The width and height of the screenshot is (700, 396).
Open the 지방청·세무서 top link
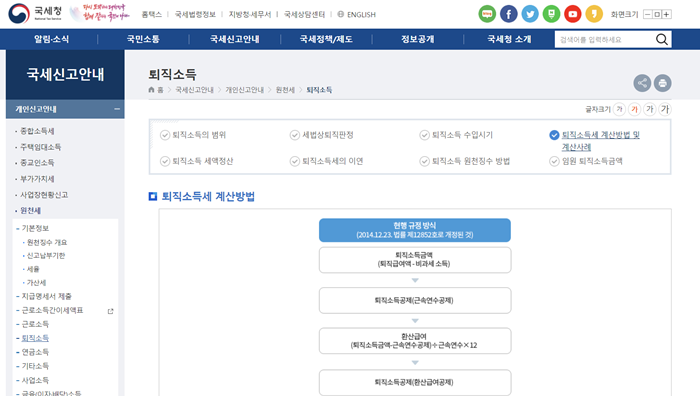tap(250, 14)
